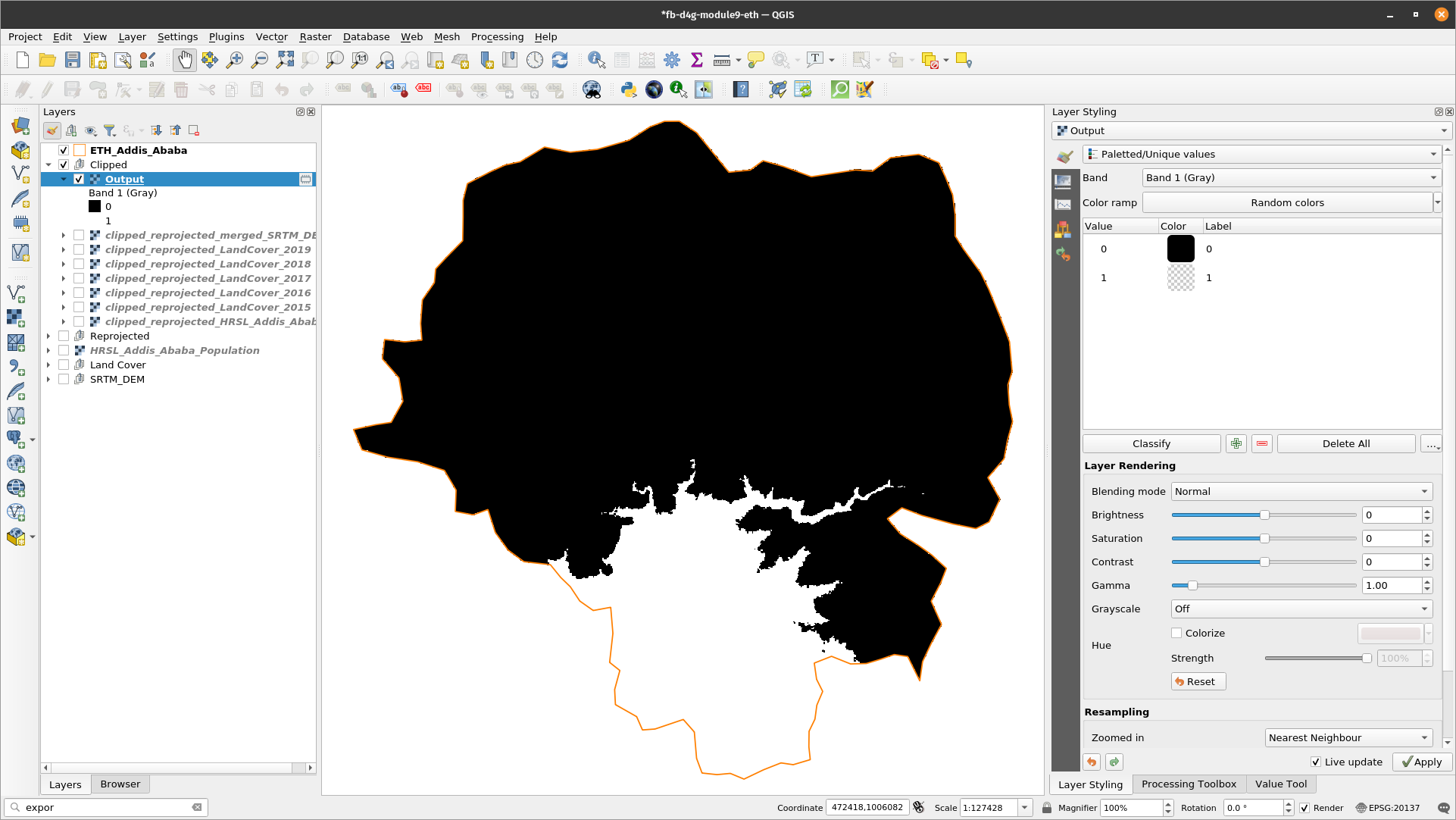Select the Identify Features tool
This screenshot has height=820, width=1456.
(x=597, y=61)
